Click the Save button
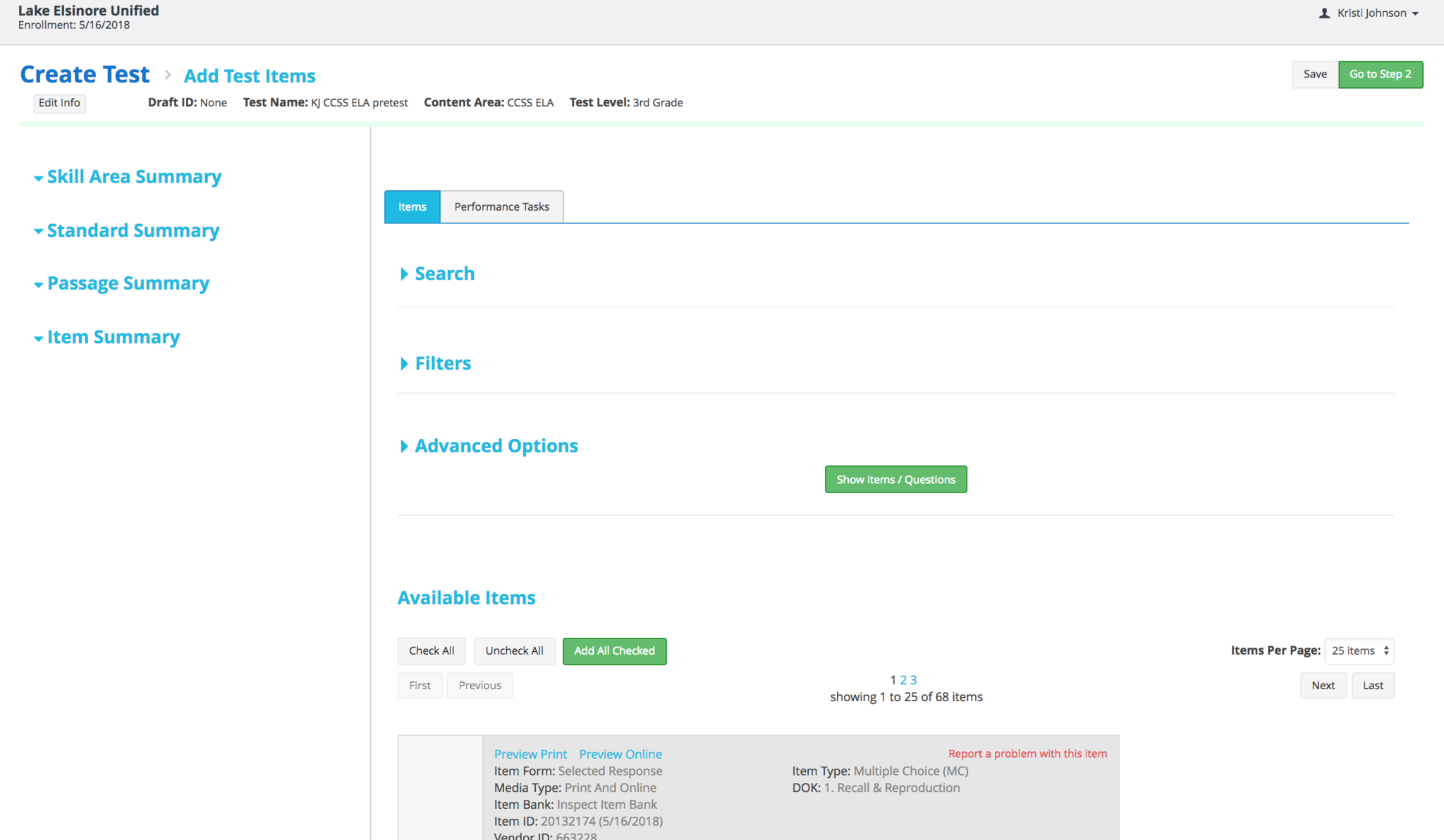Image resolution: width=1444 pixels, height=840 pixels. pyautogui.click(x=1314, y=75)
